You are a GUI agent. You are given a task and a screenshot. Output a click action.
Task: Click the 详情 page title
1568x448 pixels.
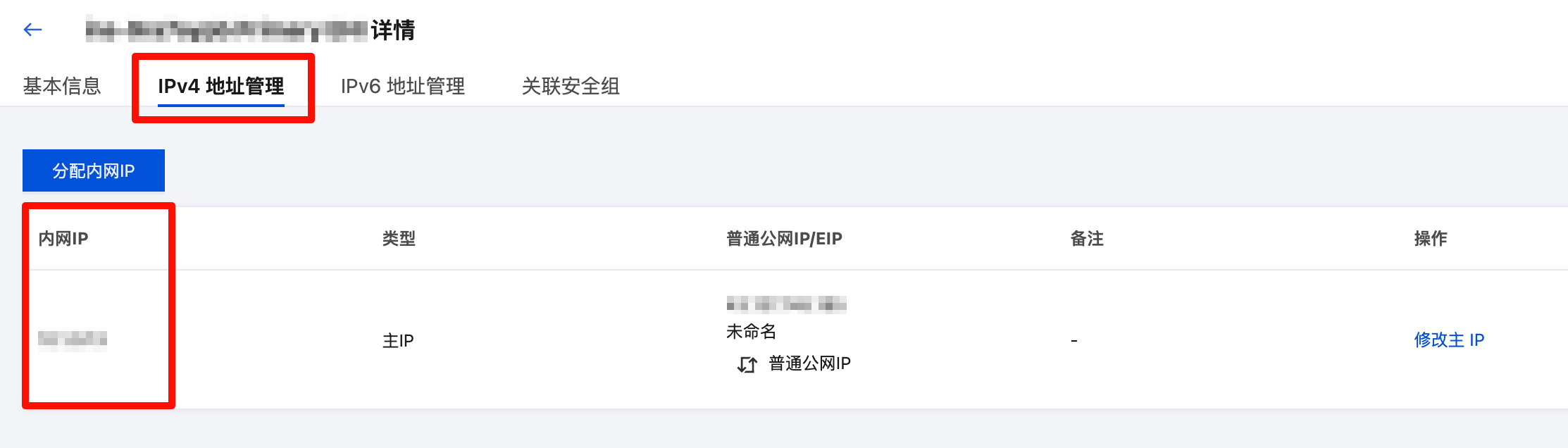pos(393,30)
